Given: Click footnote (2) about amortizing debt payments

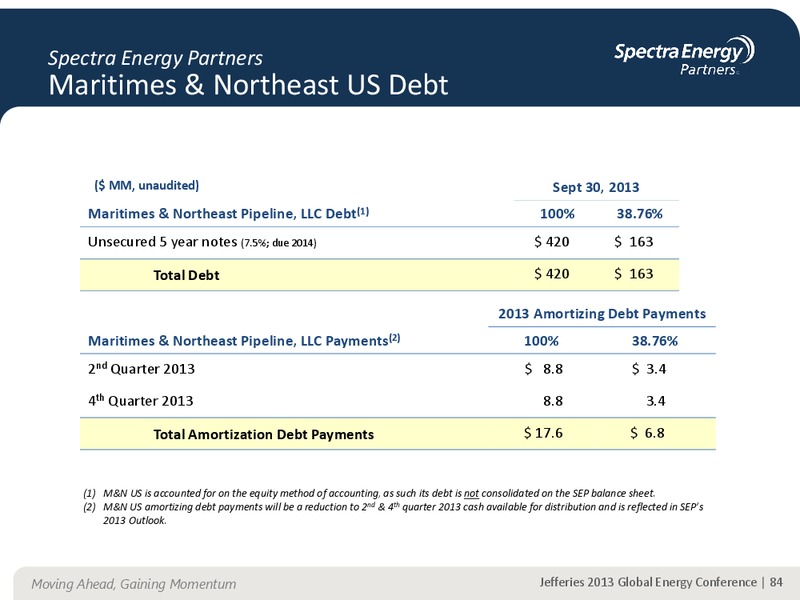Looking at the screenshot, I should click(393, 513).
